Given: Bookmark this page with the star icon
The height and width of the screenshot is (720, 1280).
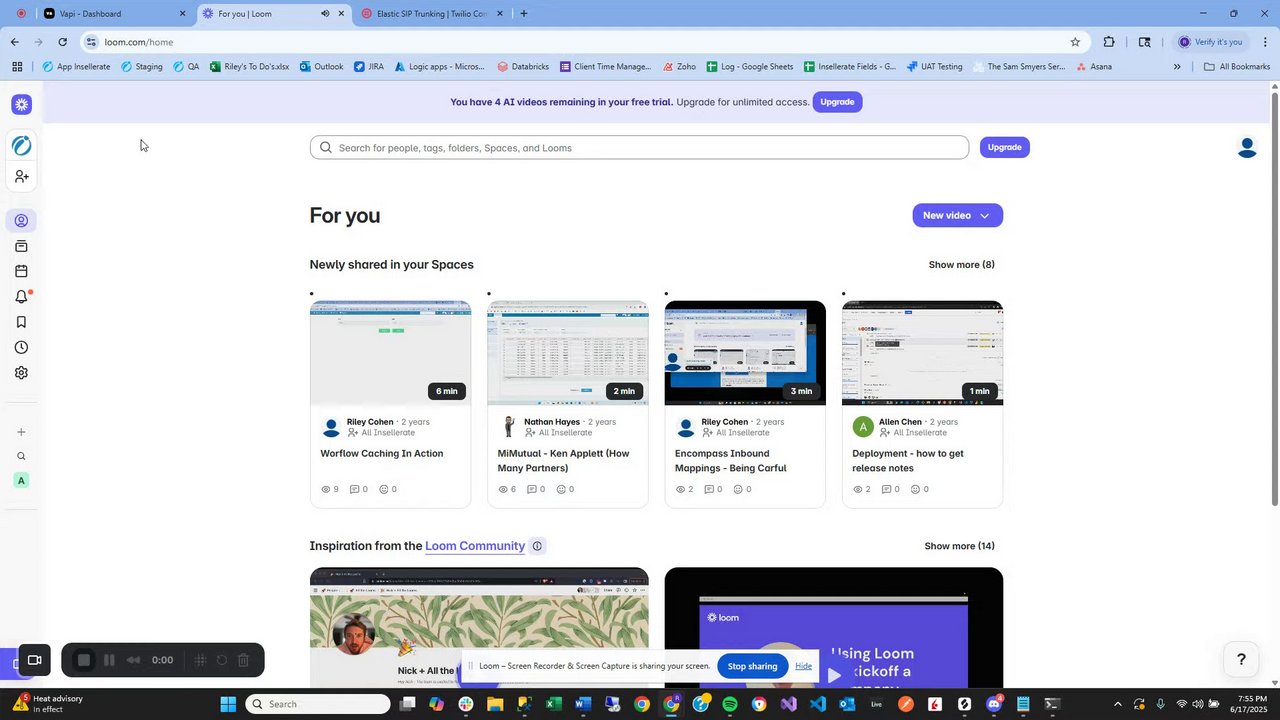Looking at the screenshot, I should pos(1075,42).
